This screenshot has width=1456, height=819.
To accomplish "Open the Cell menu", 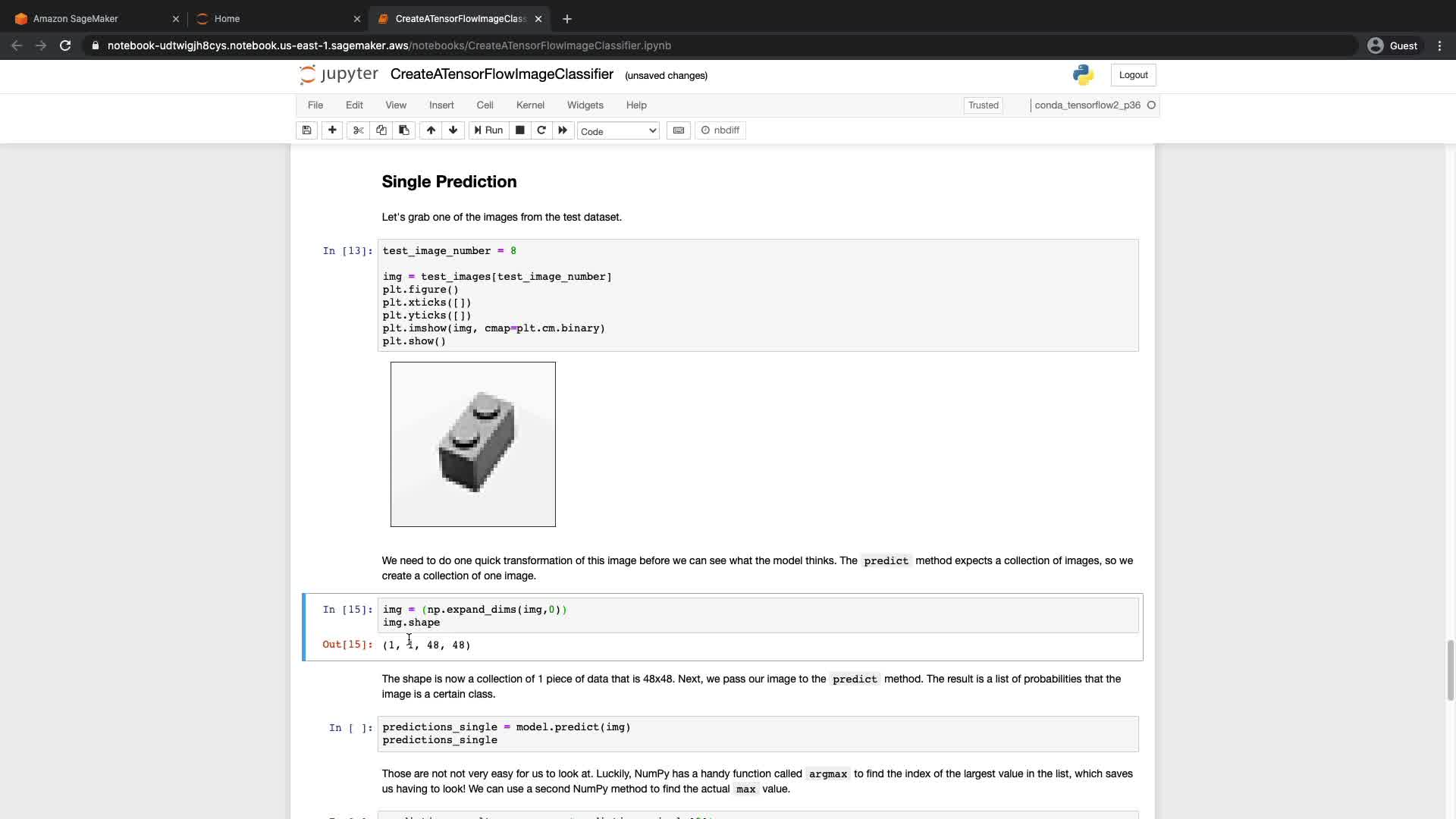I will (485, 105).
